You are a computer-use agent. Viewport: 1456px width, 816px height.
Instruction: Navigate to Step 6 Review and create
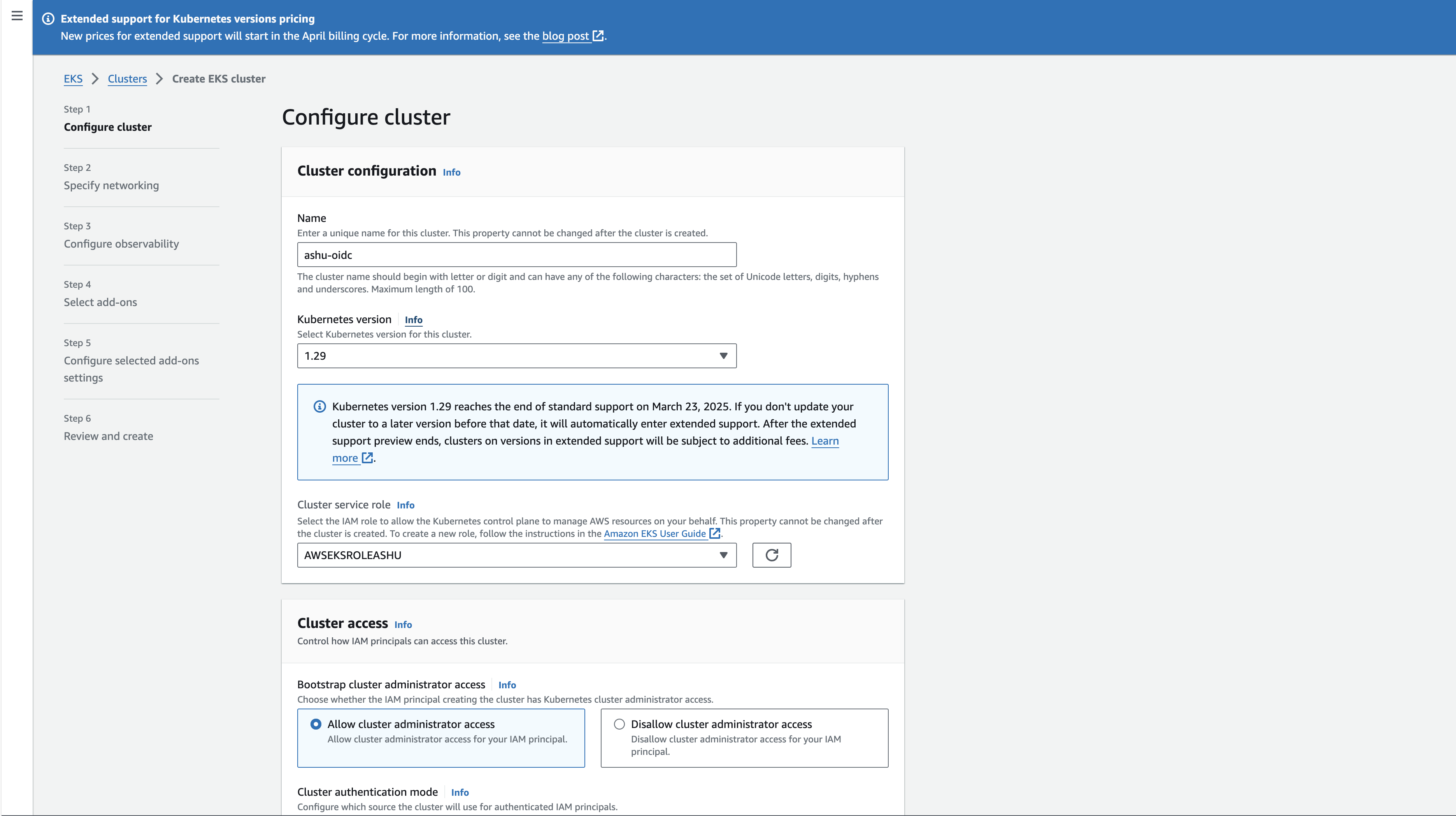click(x=108, y=435)
